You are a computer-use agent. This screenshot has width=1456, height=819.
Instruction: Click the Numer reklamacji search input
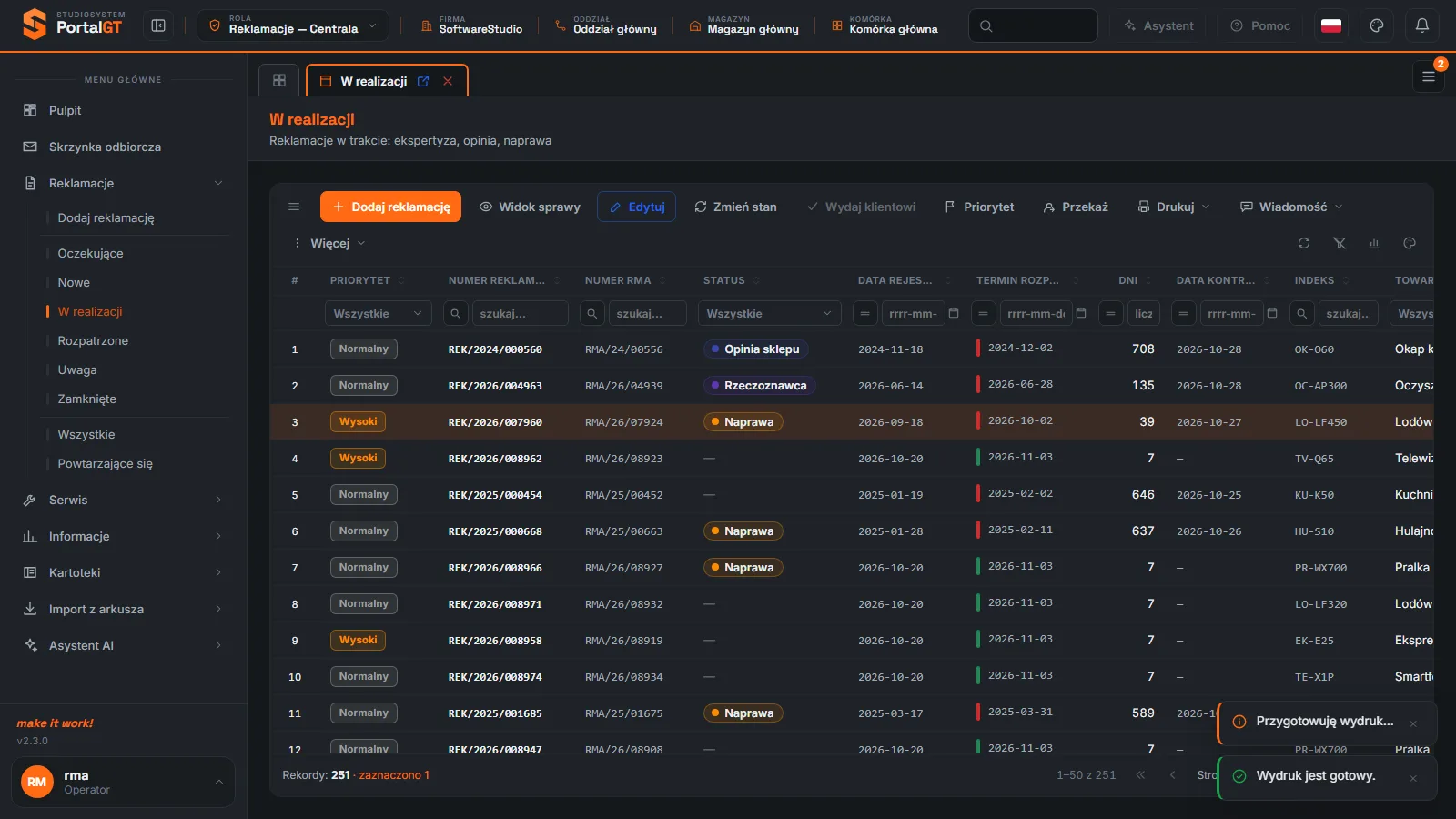click(520, 313)
